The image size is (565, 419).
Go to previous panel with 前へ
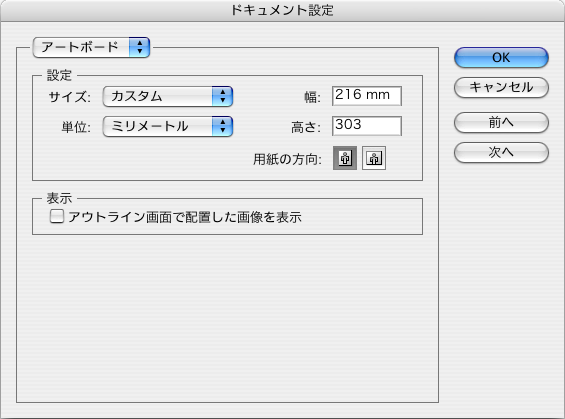click(x=501, y=122)
